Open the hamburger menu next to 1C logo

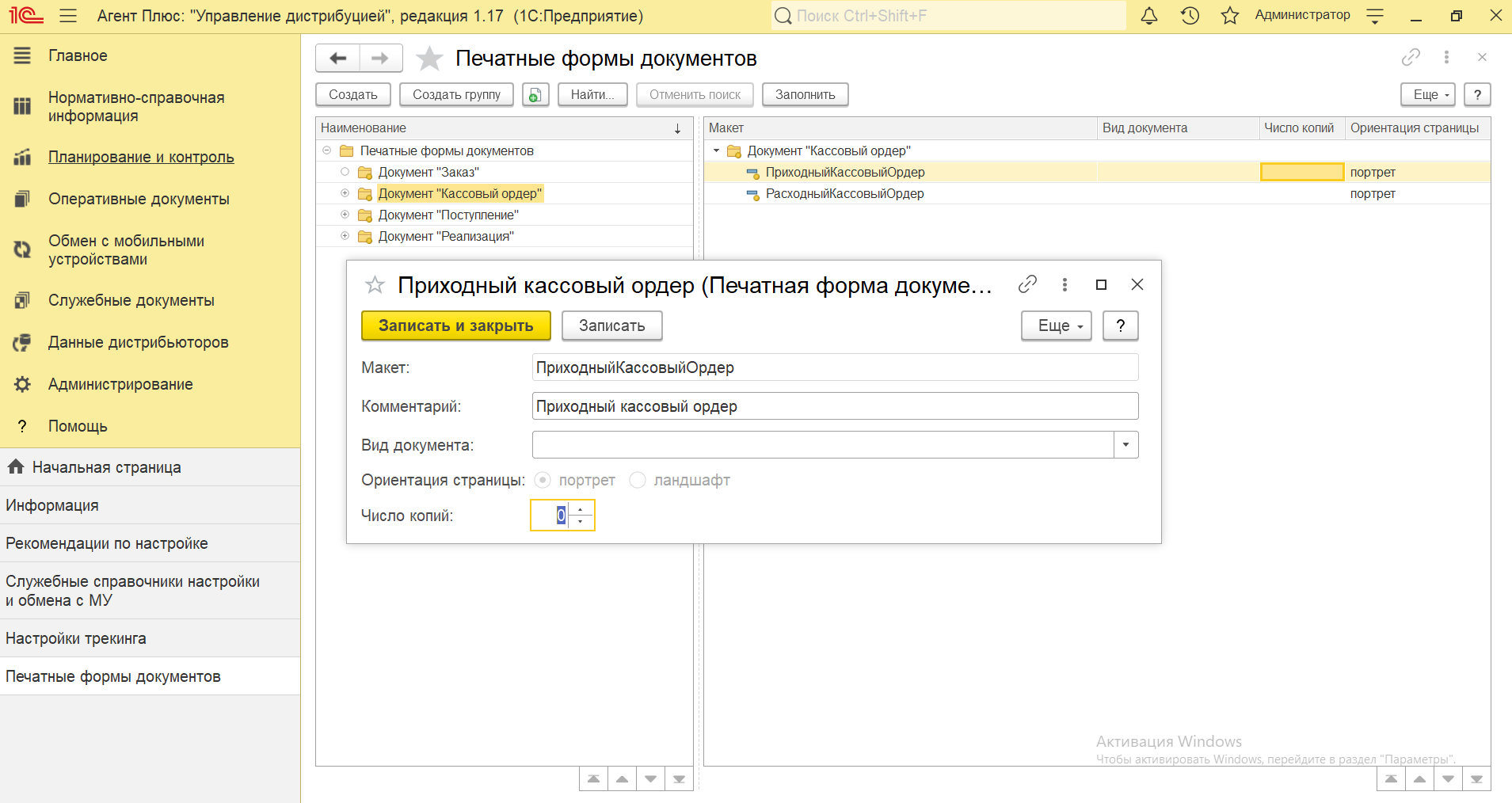[68, 16]
